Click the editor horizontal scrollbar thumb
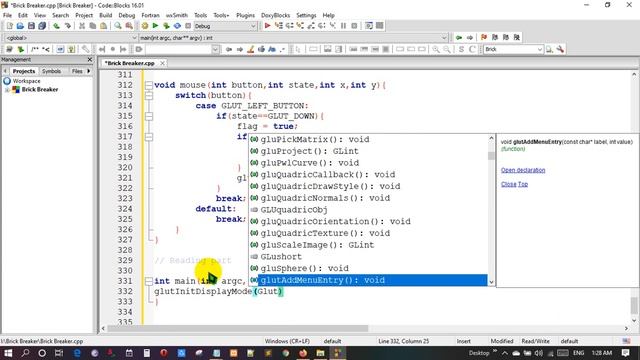The image size is (640, 360). tap(238, 328)
